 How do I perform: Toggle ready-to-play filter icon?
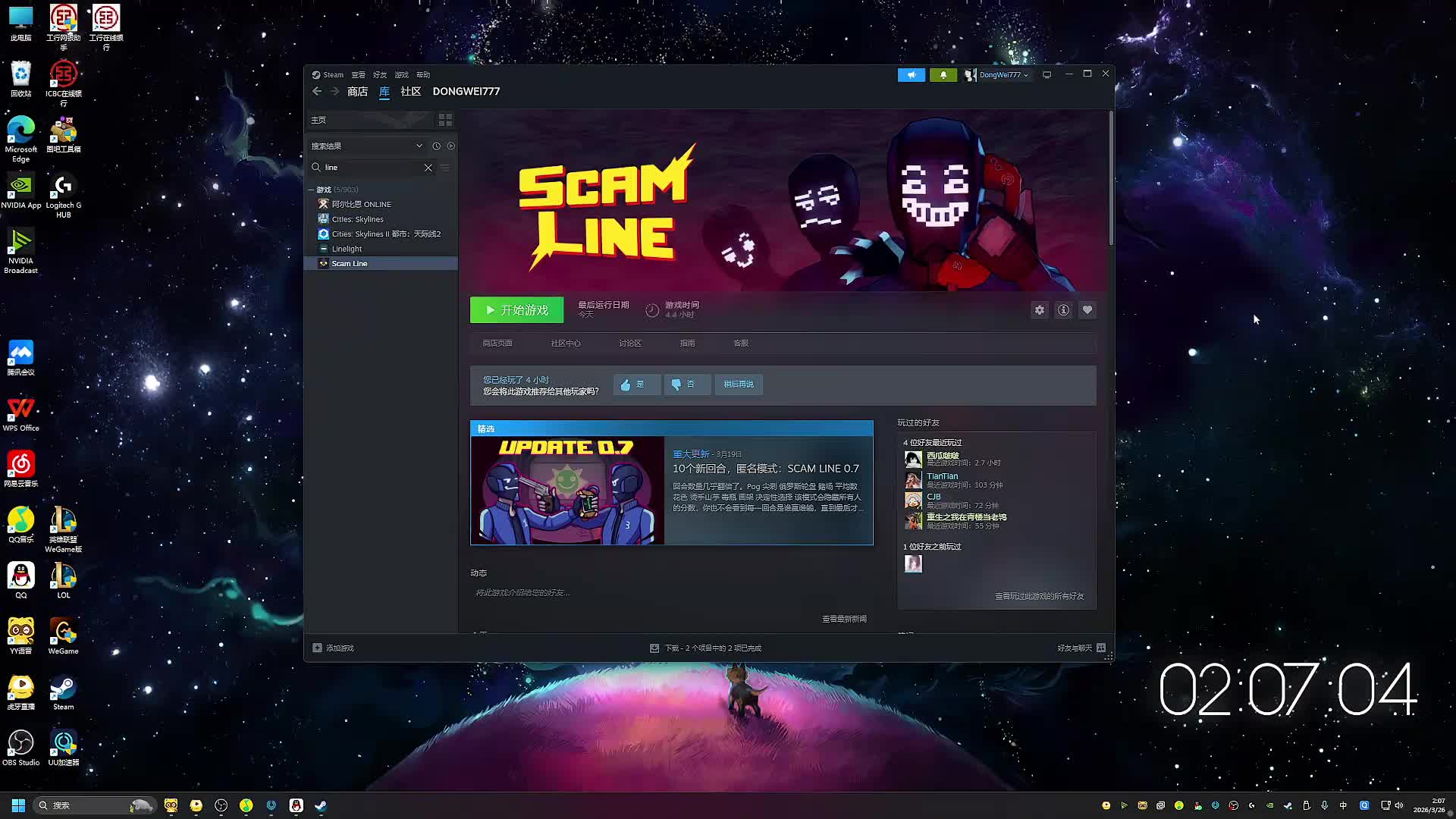(x=451, y=146)
